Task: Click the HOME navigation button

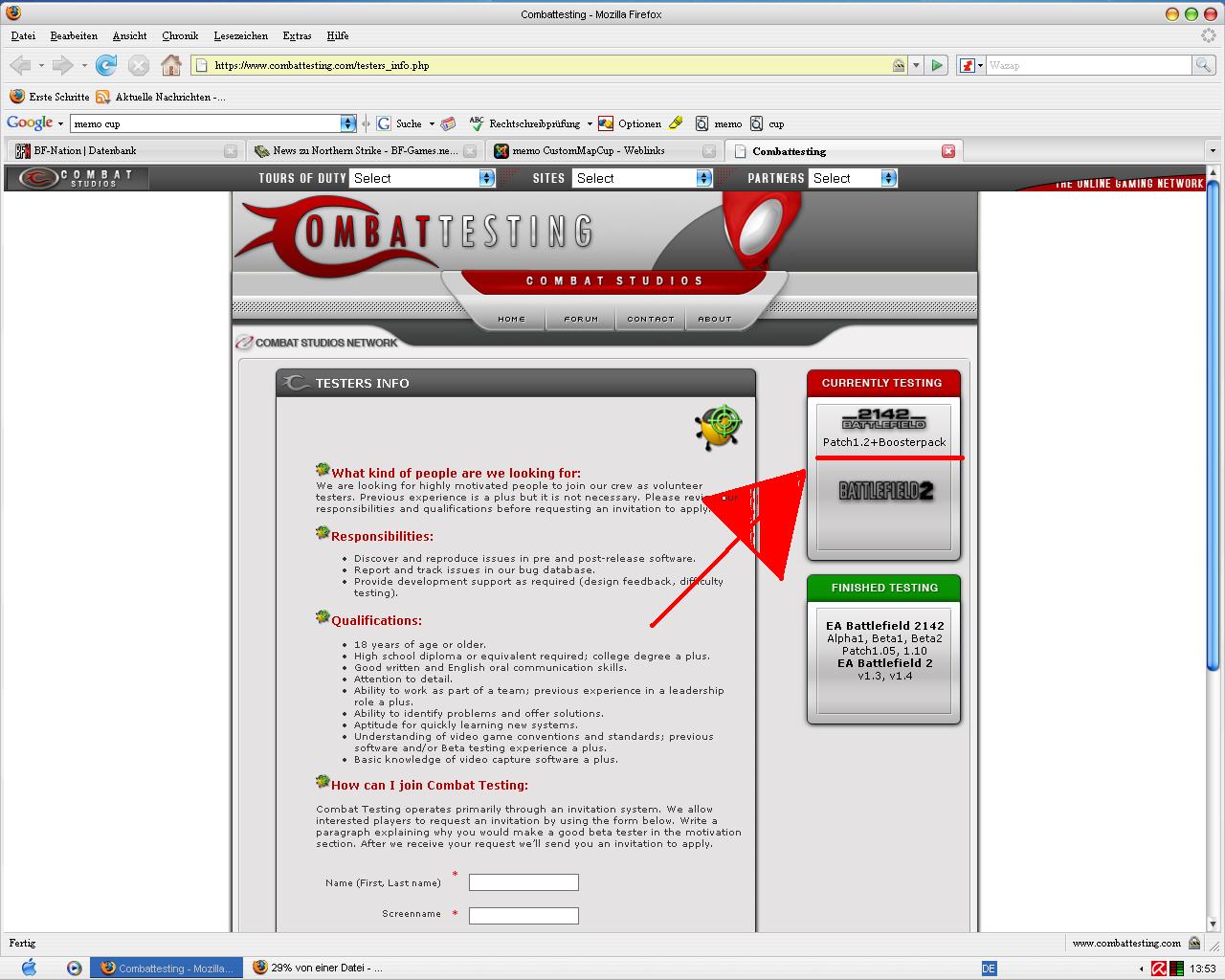Action: [511, 319]
